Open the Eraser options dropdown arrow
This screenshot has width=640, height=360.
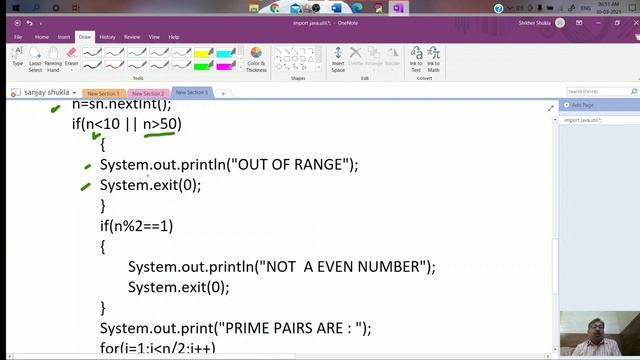(71, 70)
